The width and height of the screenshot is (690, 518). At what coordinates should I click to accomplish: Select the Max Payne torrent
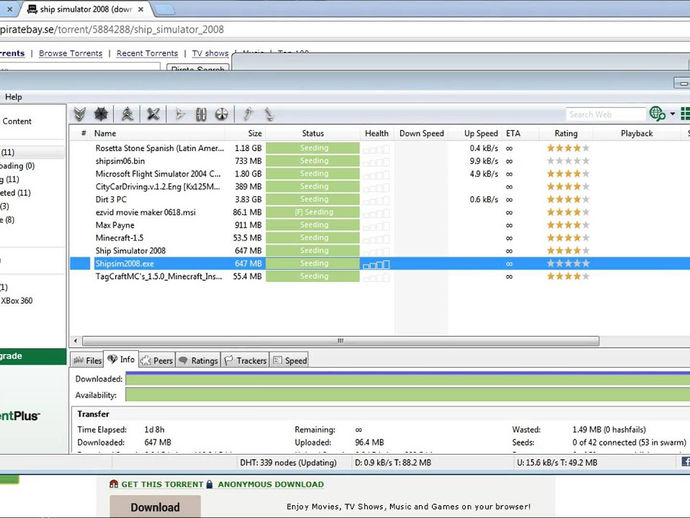(379, 225)
